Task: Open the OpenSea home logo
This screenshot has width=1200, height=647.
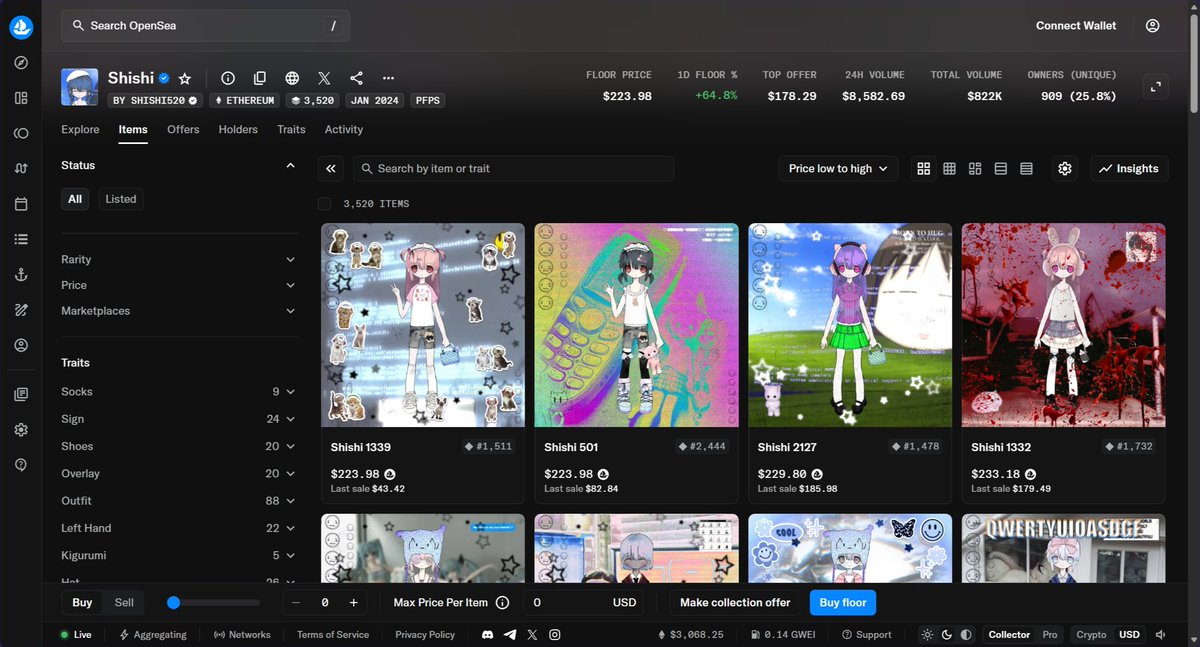Action: tap(21, 27)
